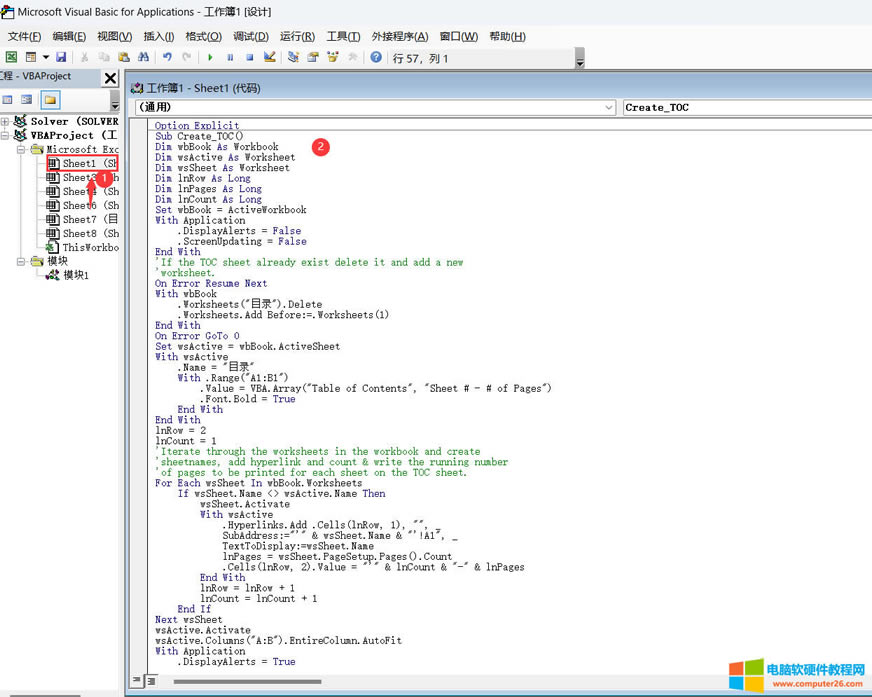The image size is (872, 697).
Task: Switch to Full Module View at bottom left
Action: (x=152, y=681)
